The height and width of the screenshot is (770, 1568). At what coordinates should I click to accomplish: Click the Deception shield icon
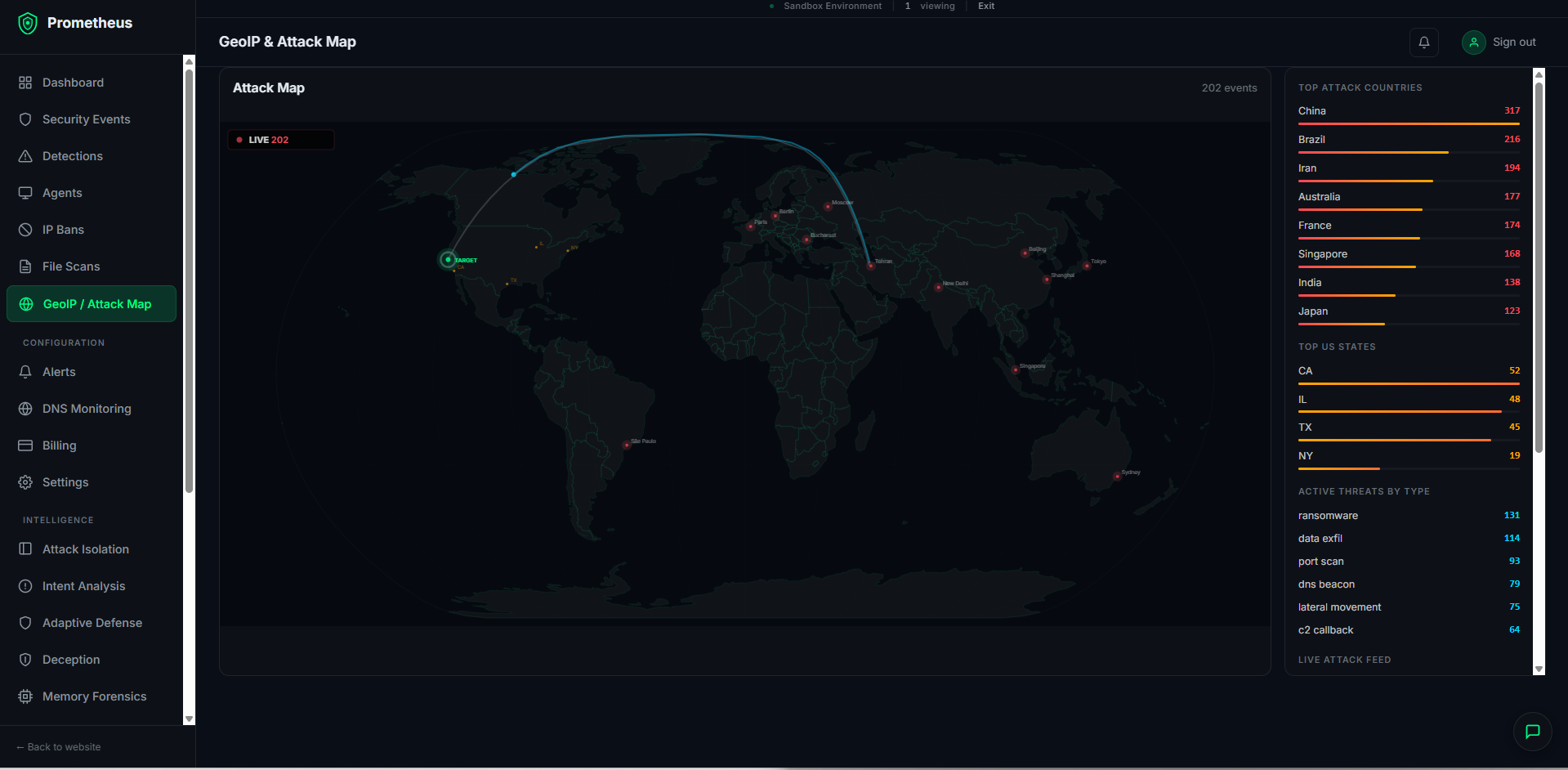[x=25, y=660]
